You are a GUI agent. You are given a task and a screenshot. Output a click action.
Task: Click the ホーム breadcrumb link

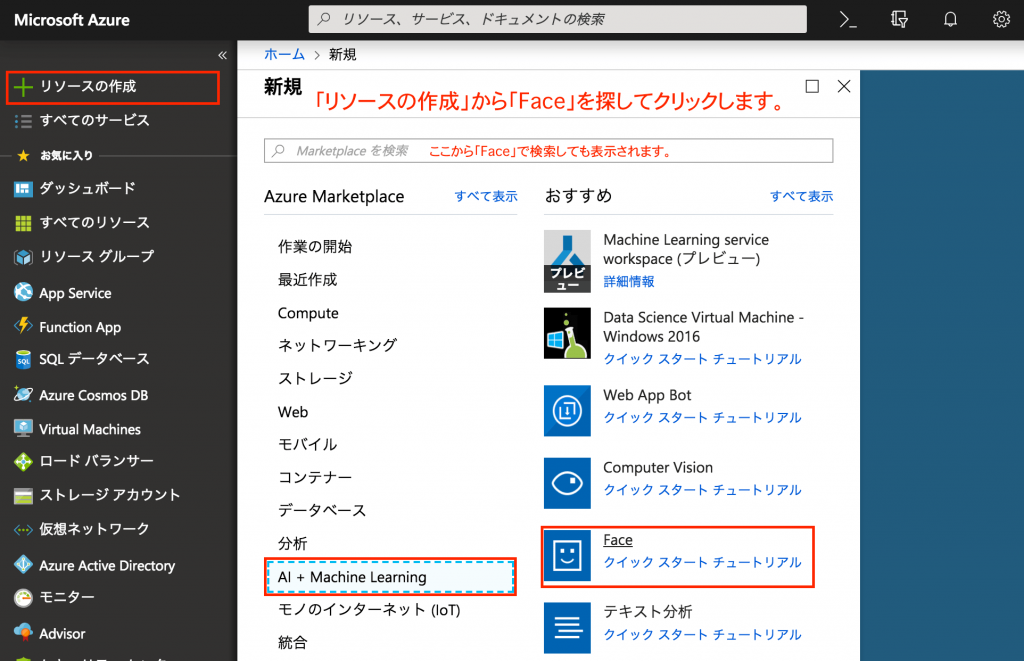284,54
